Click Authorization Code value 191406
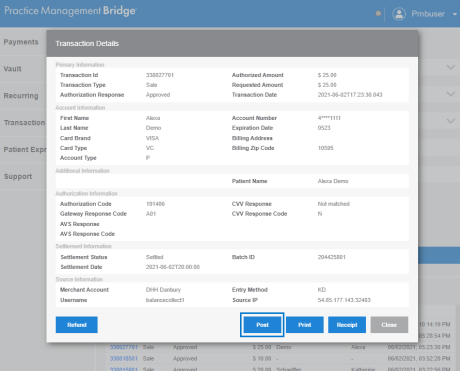 coord(155,204)
